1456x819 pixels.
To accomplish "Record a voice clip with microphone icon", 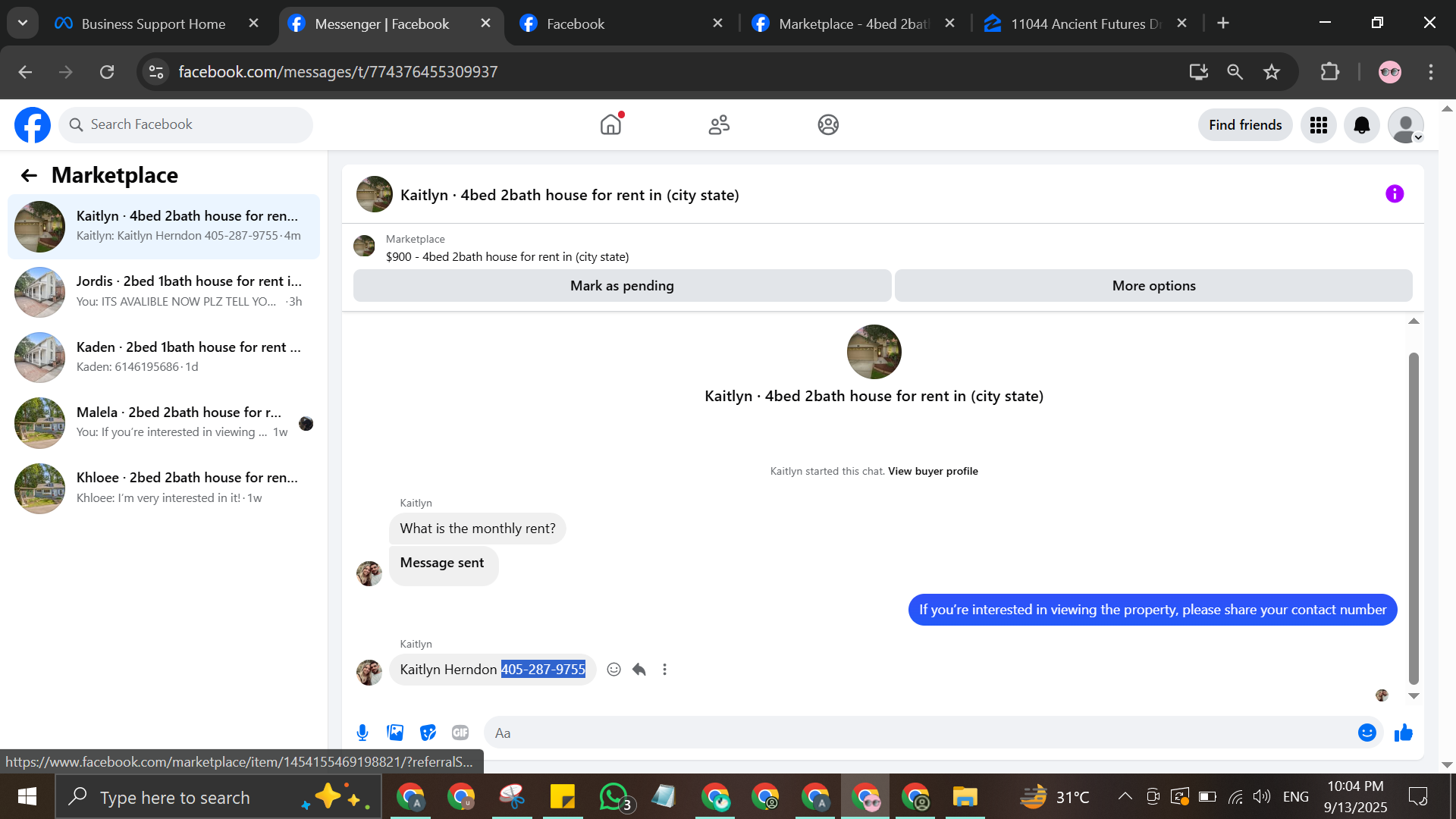I will click(x=362, y=733).
